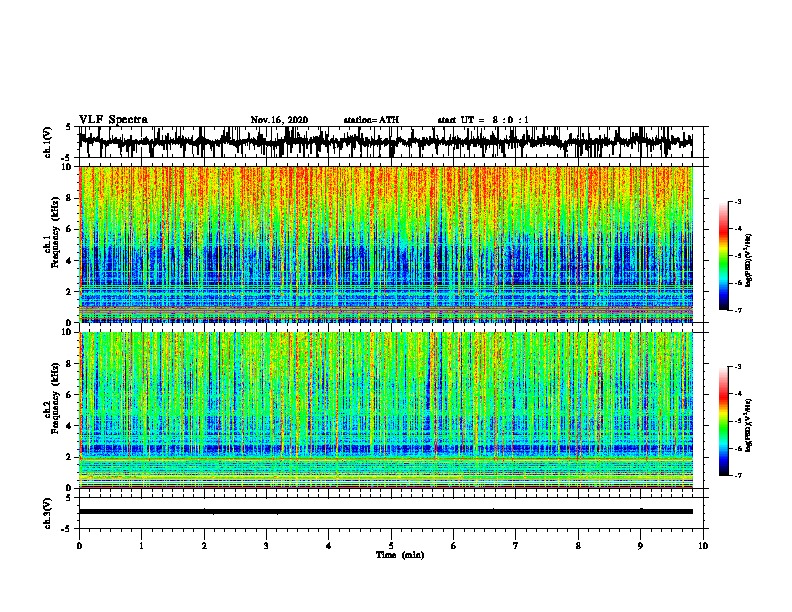Screen dimensions: 792x612
Task: Click the "start UT = 8 : 0 : 1" text
Action: coord(483,120)
